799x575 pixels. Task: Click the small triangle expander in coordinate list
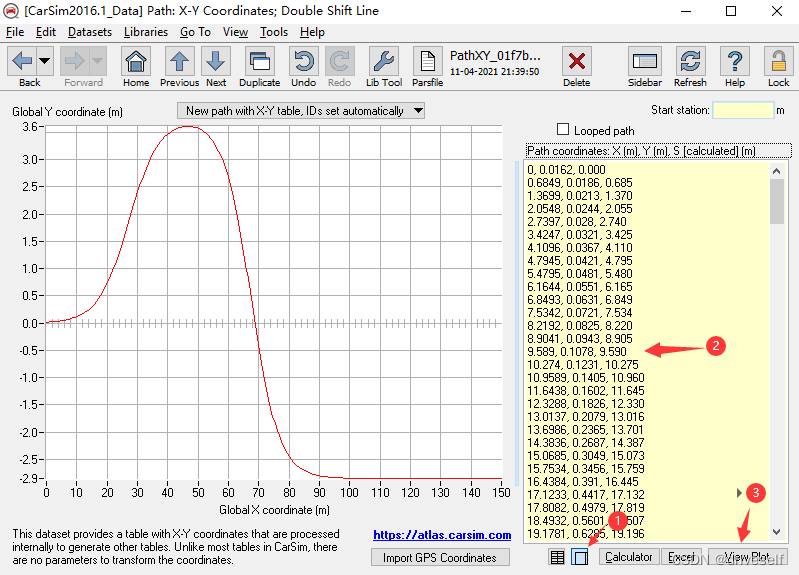point(739,493)
